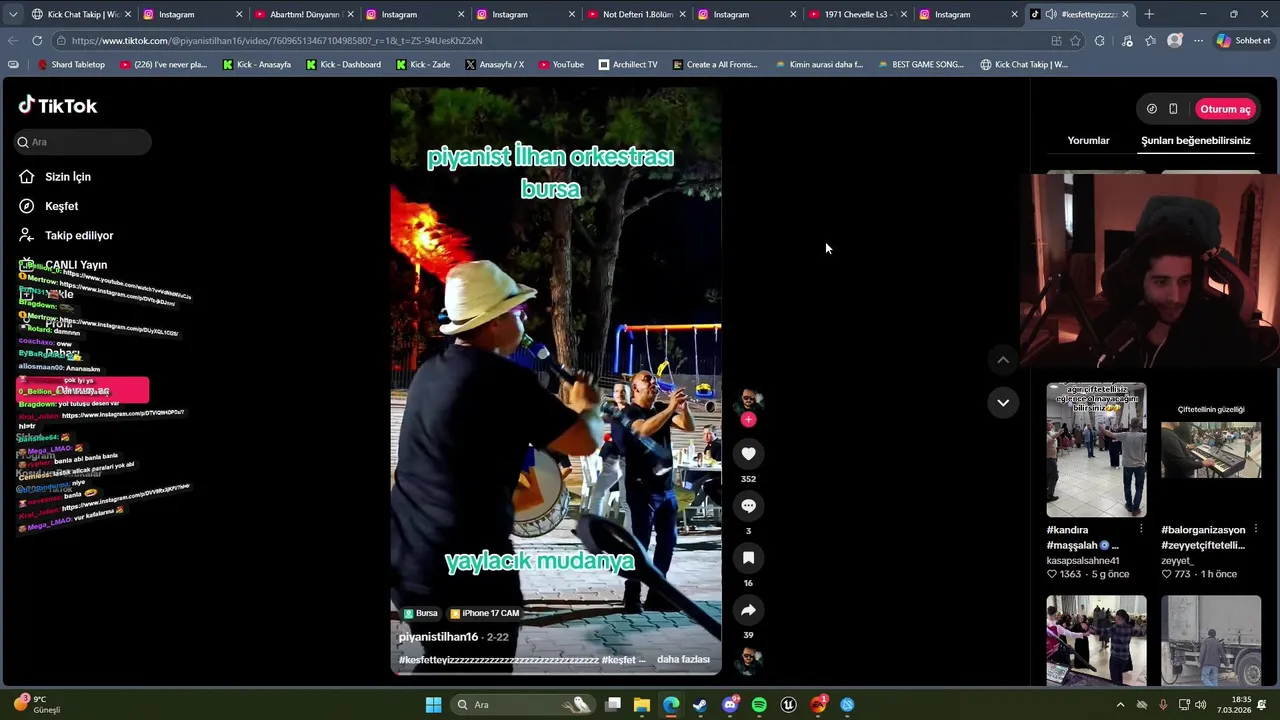Open the Get coins icon beside Oturum aç
The image size is (1280, 720).
pos(1152,109)
